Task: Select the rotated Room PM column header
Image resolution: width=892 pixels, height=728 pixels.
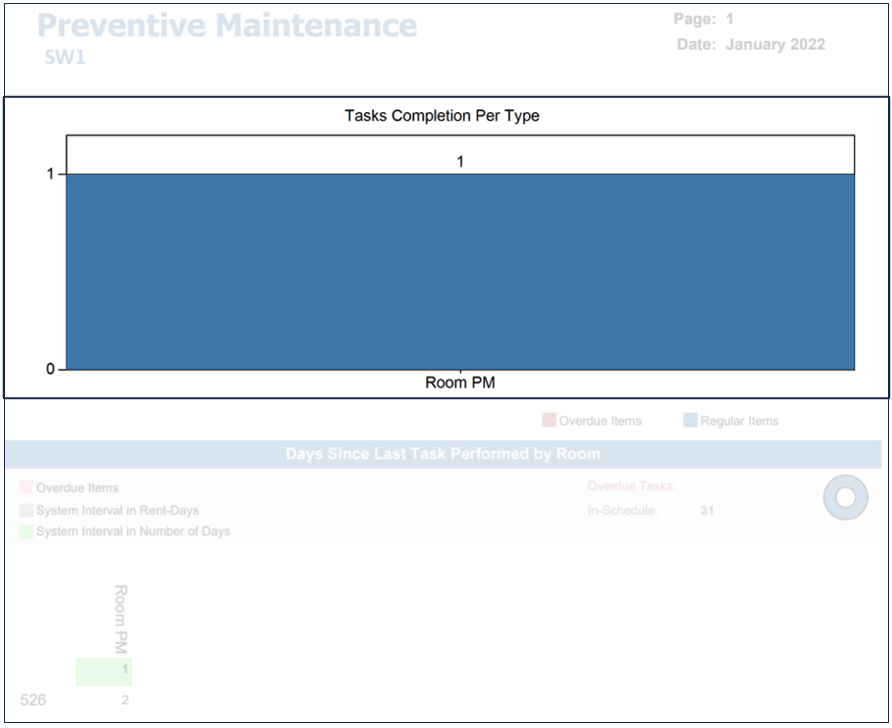Action: pos(121,618)
